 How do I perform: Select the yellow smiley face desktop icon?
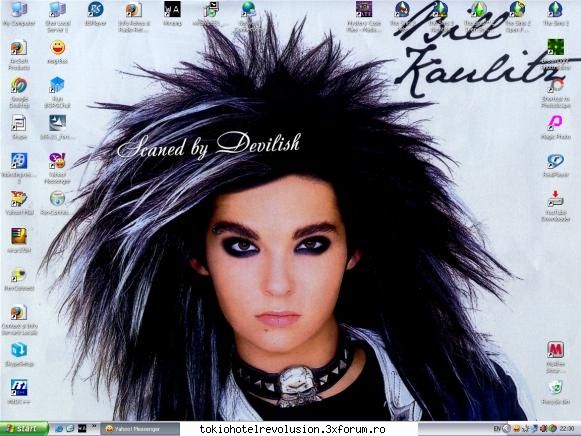pos(57,52)
